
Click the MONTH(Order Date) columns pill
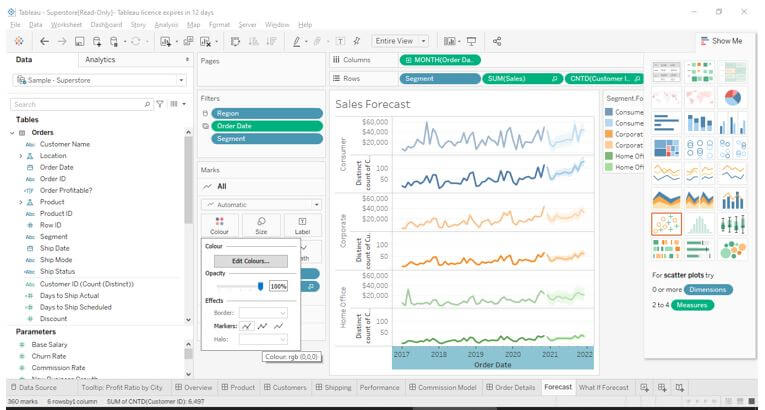[440, 60]
